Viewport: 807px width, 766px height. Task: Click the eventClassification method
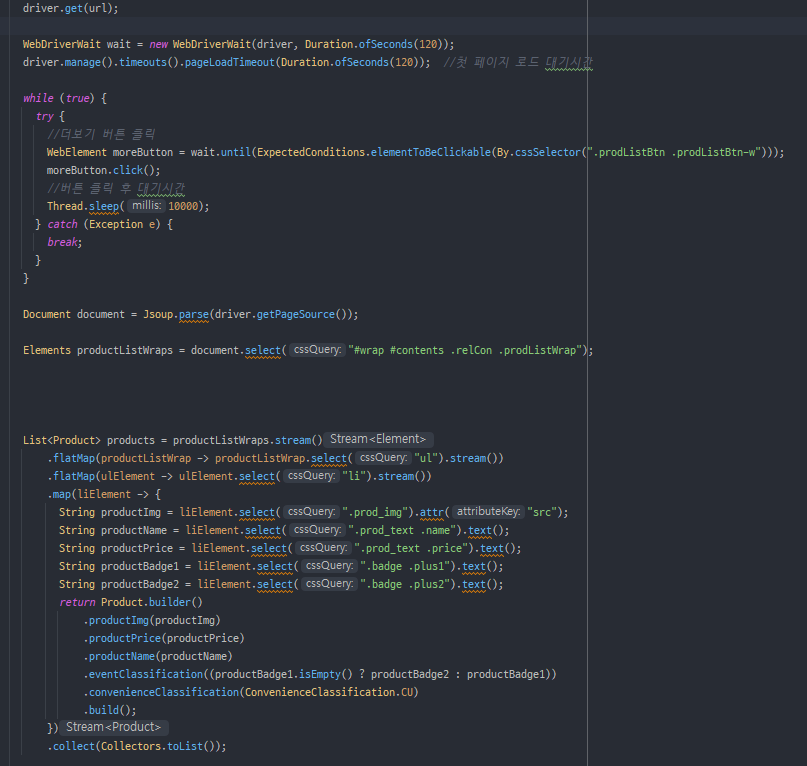tap(146, 675)
